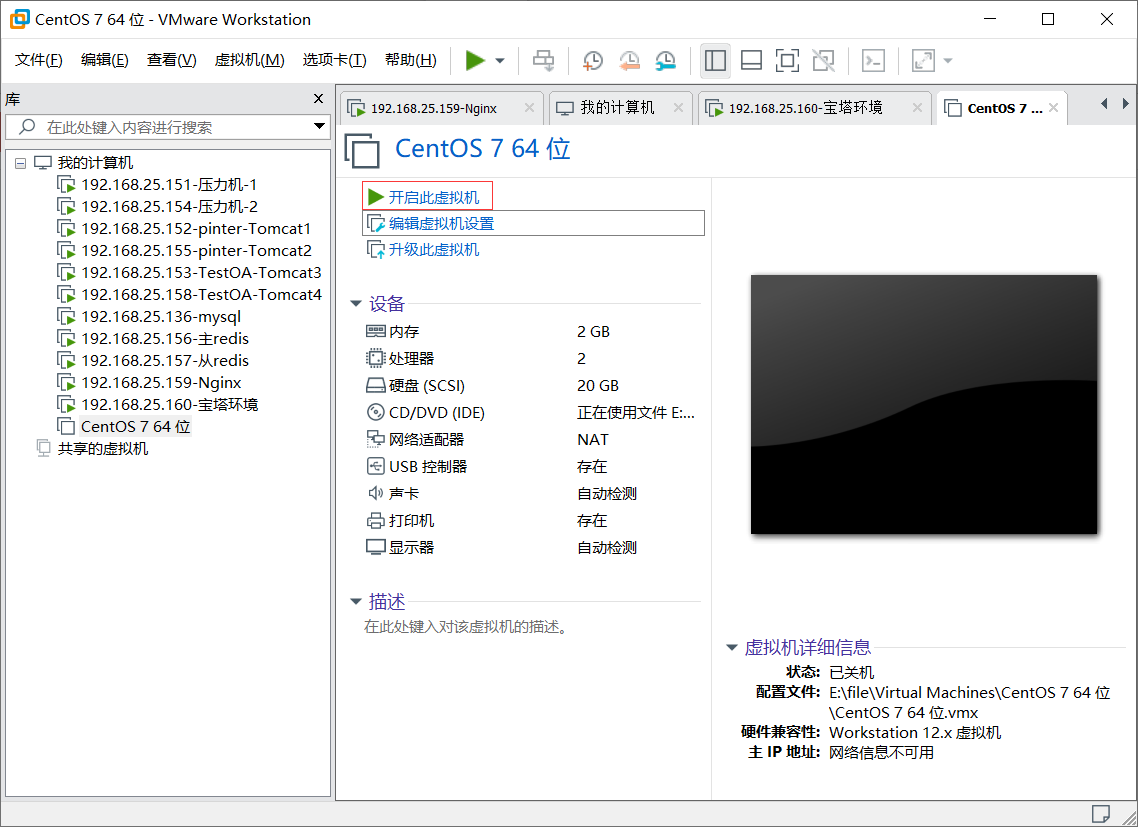Enter full screen mode icon
This screenshot has width=1138, height=827.
[787, 60]
